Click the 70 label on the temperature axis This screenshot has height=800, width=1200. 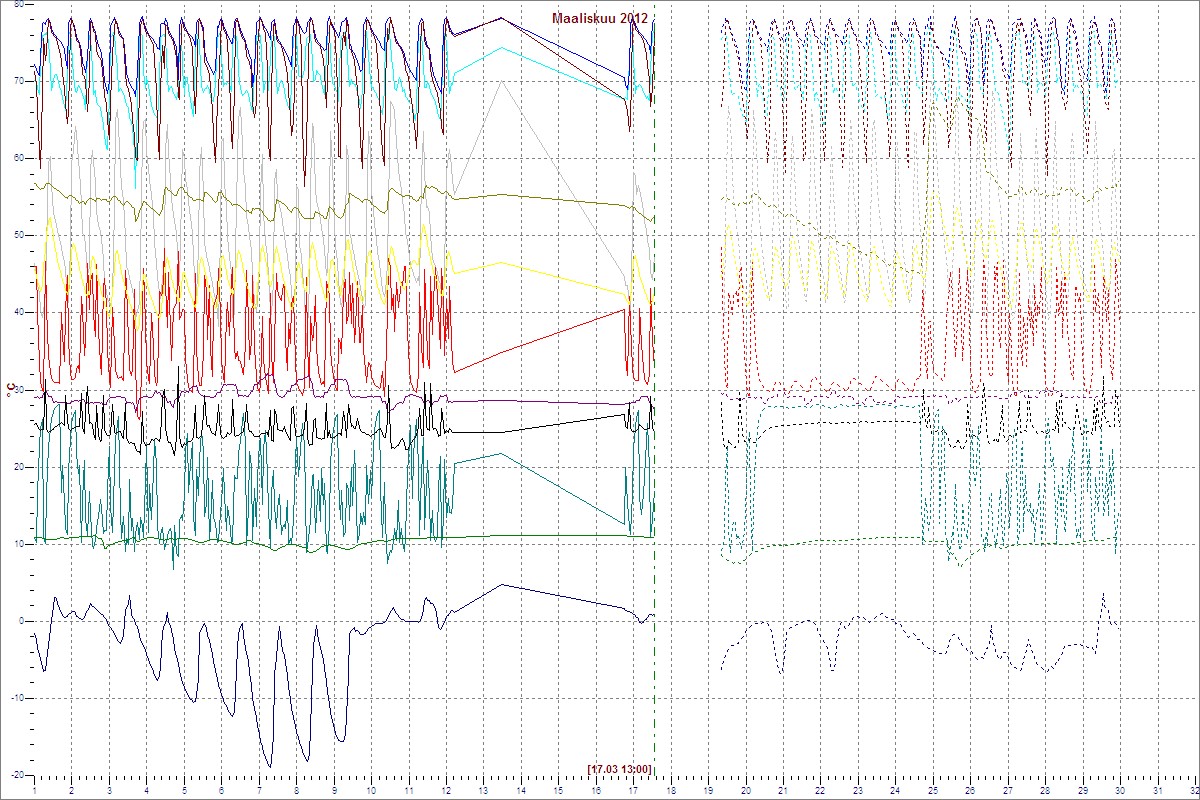tap(19, 81)
